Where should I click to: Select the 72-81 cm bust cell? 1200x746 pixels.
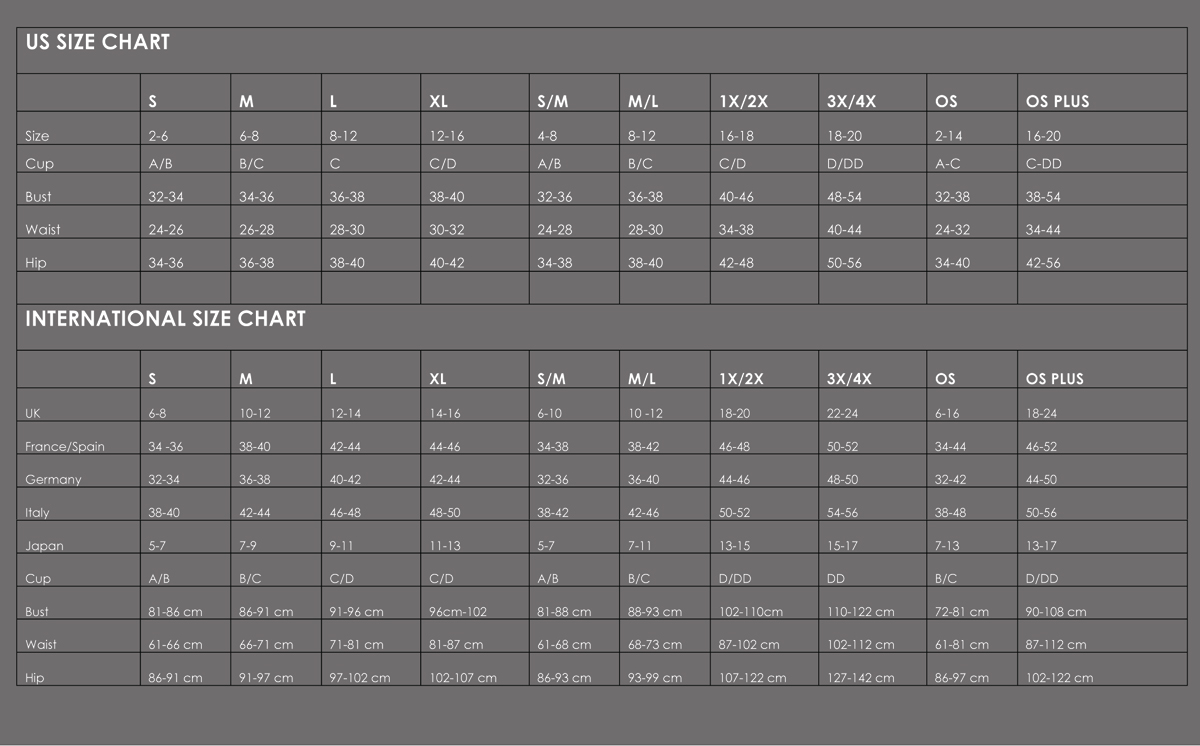961,612
